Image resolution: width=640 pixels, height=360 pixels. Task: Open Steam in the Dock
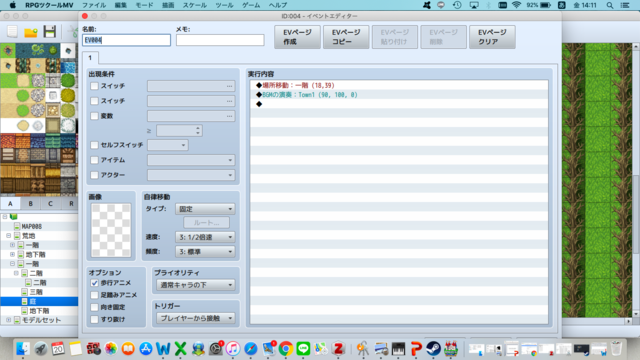coord(433,349)
